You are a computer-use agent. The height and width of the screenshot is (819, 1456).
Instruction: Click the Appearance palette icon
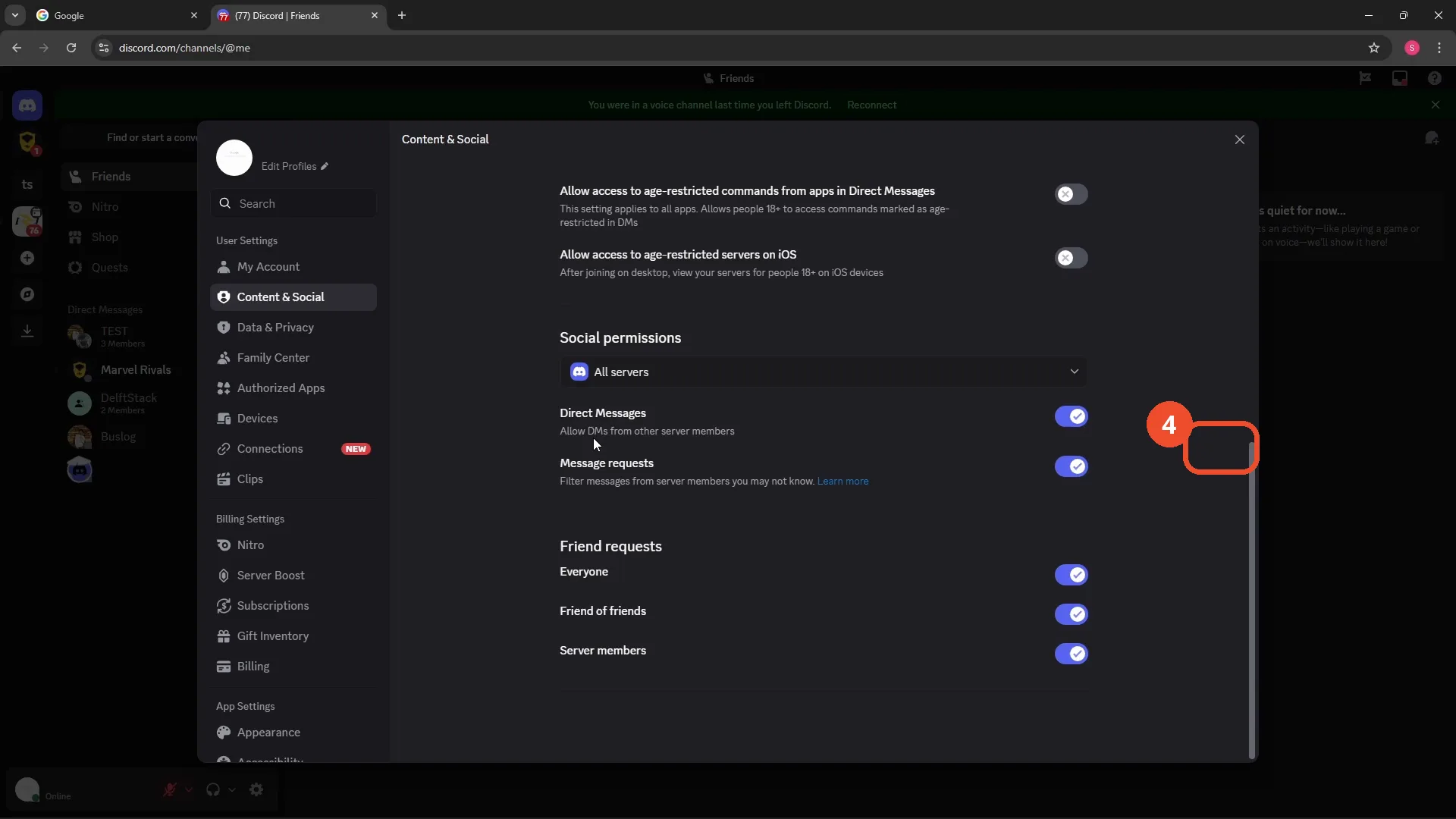[224, 733]
